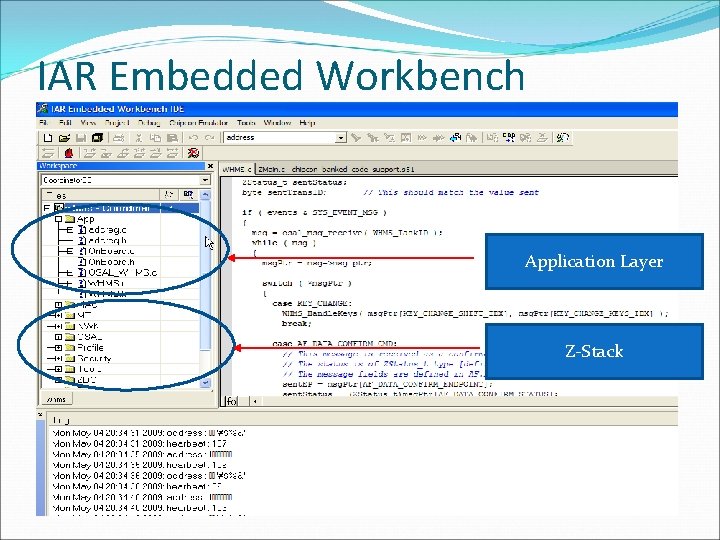Click the Print toolbar icon
Viewport: 720px width, 540px height.
click(118, 137)
